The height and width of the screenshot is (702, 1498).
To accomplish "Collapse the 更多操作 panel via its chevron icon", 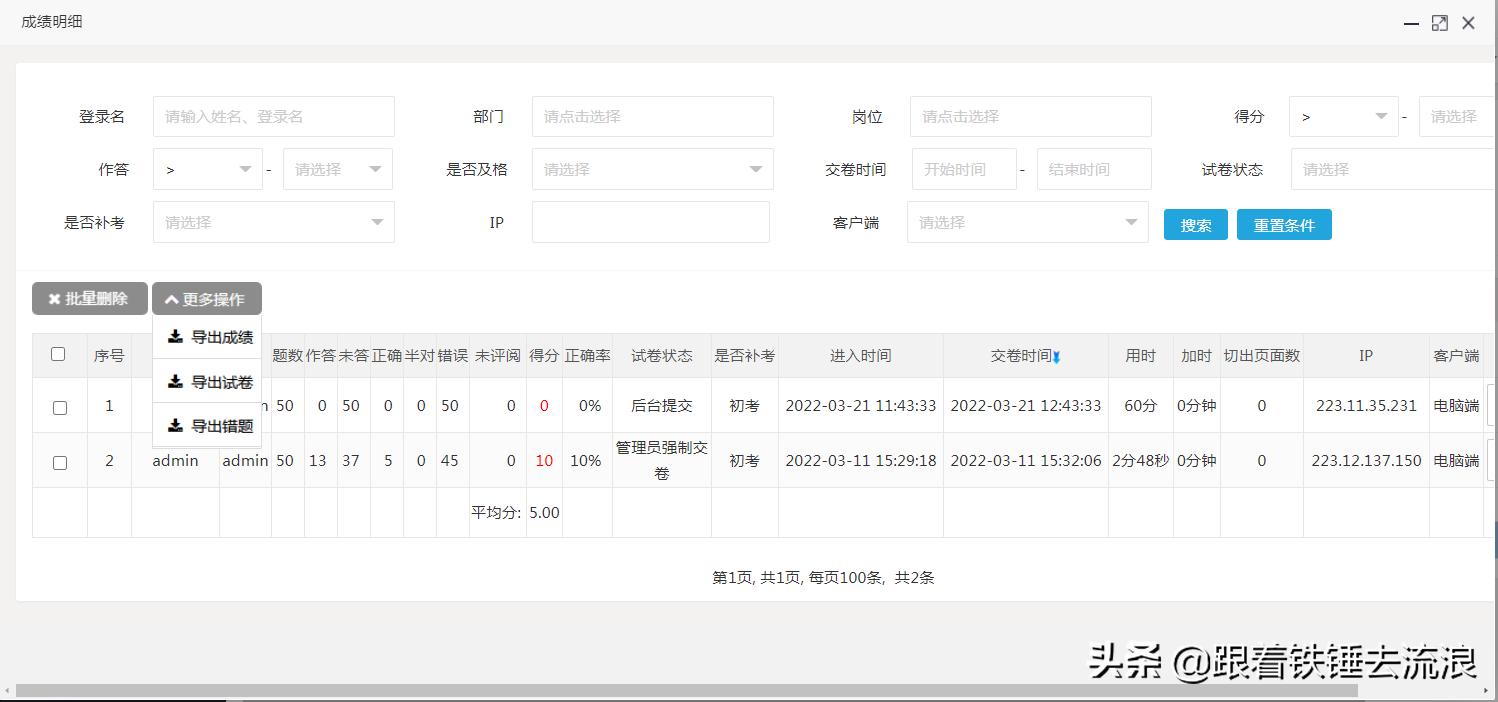I will [x=172, y=297].
